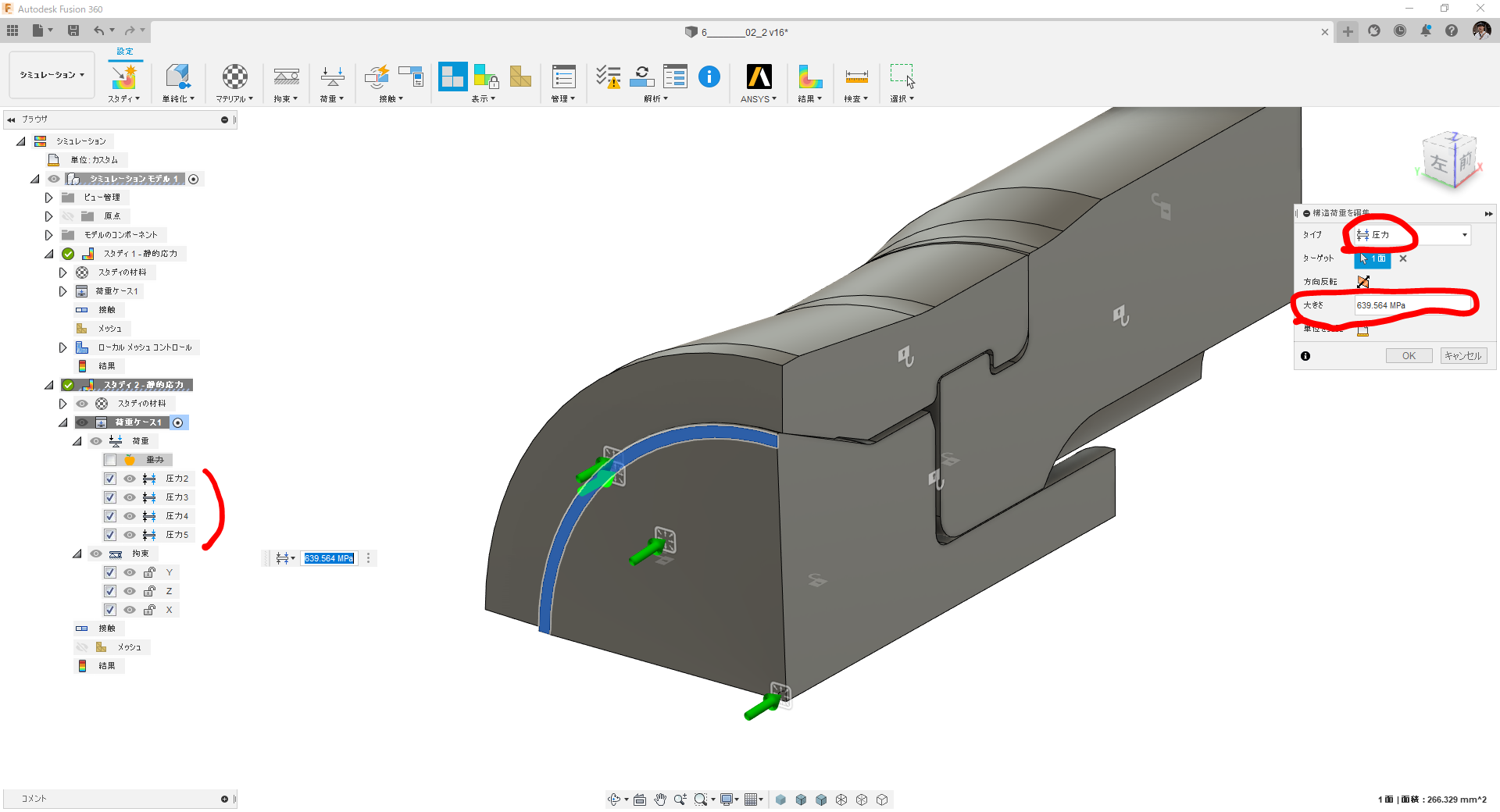Open the Loads (荷重) toolbar icon
The height and width of the screenshot is (812, 1500).
click(x=332, y=77)
